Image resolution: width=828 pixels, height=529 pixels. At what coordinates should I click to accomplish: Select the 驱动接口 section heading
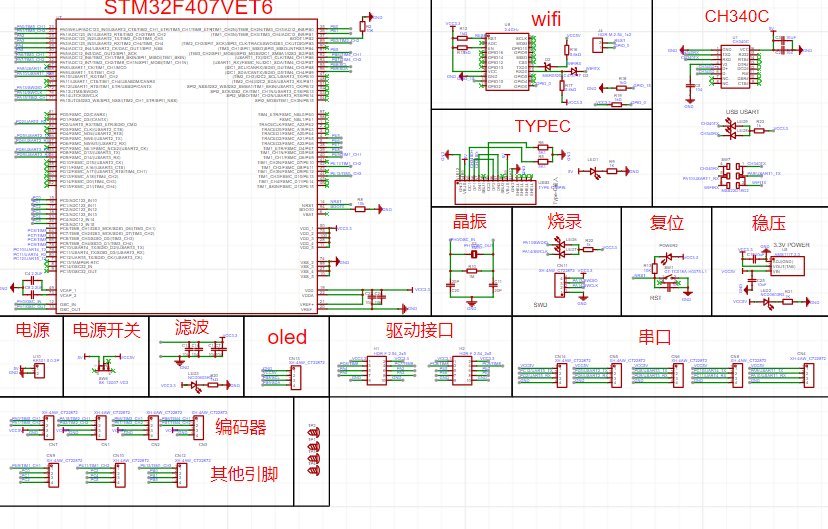420,330
